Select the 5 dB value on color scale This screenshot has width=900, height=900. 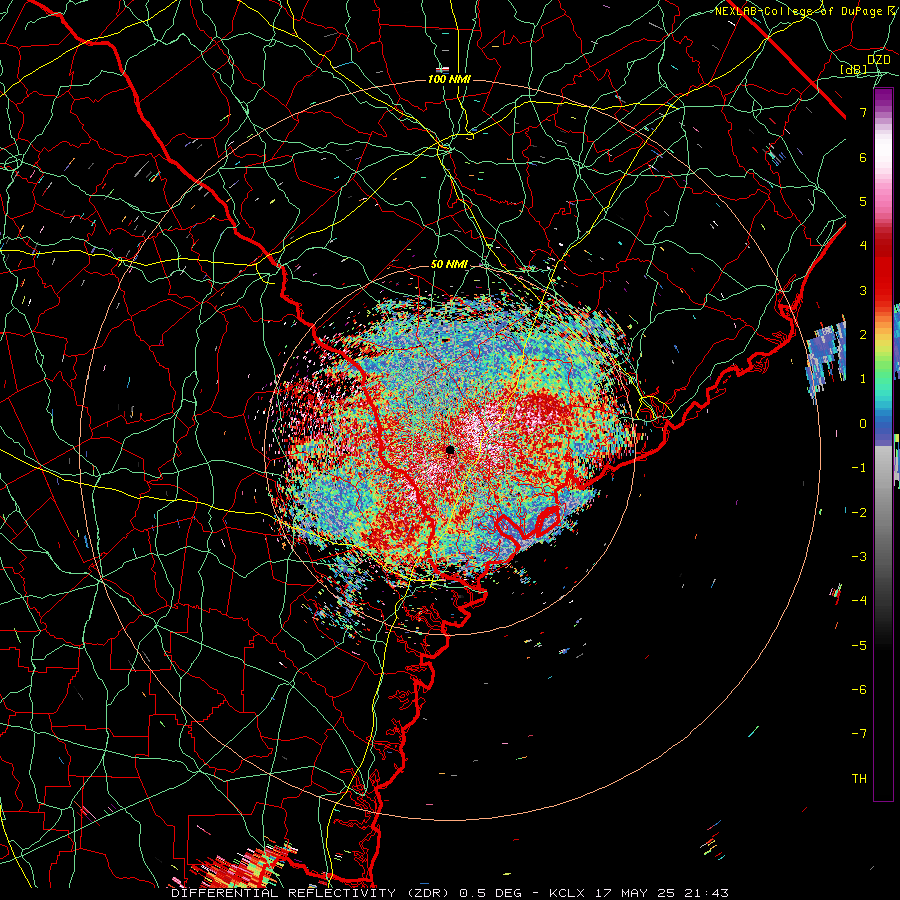(863, 201)
